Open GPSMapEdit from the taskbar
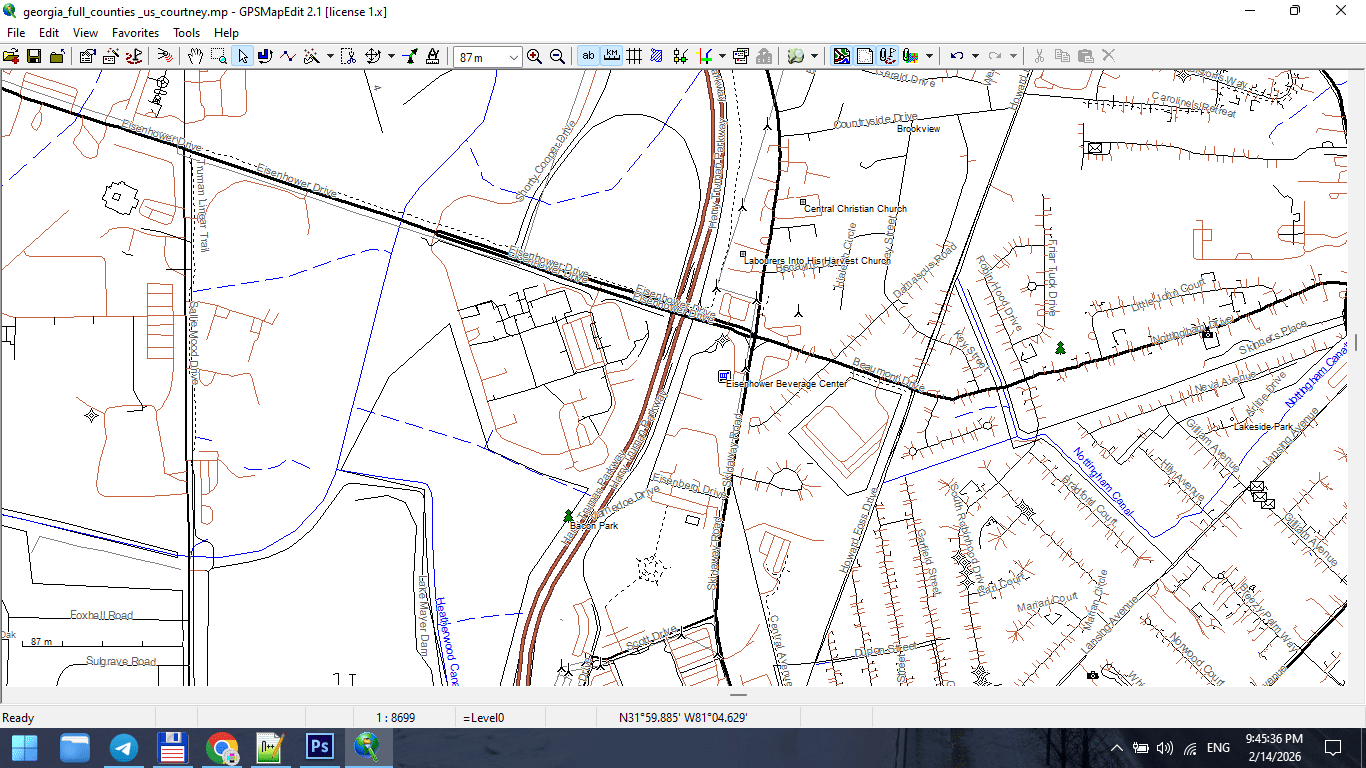The image size is (1366, 768). point(368,747)
